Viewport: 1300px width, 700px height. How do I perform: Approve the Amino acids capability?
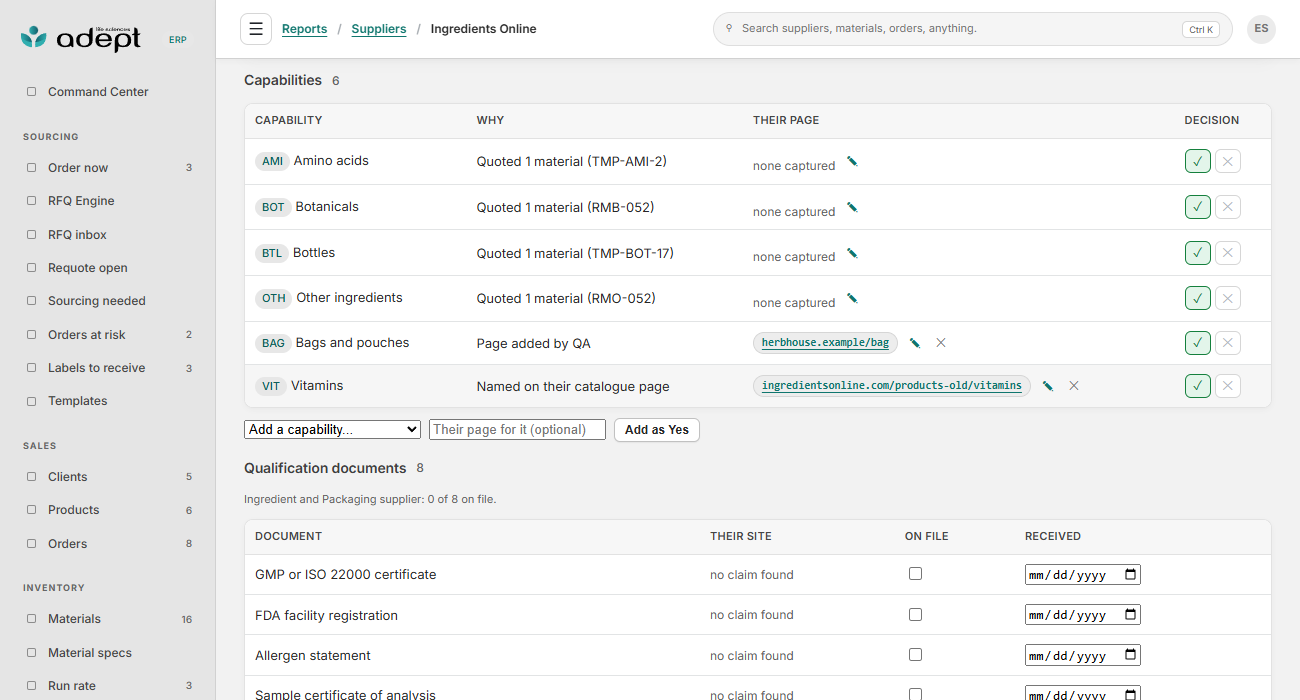point(1198,161)
